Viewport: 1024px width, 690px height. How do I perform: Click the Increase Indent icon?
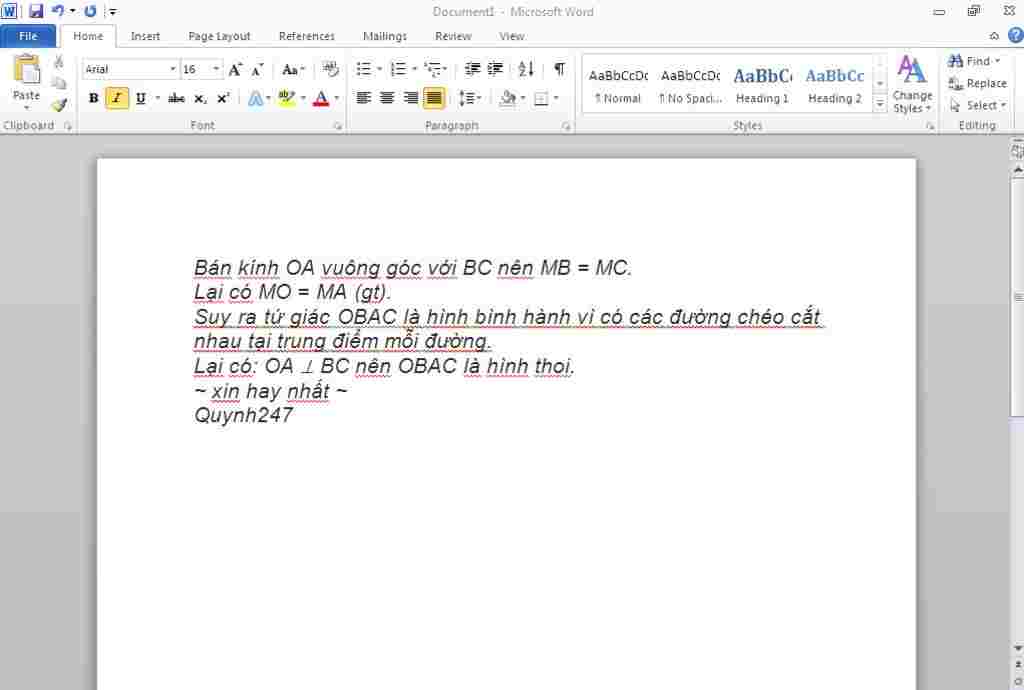(495, 70)
